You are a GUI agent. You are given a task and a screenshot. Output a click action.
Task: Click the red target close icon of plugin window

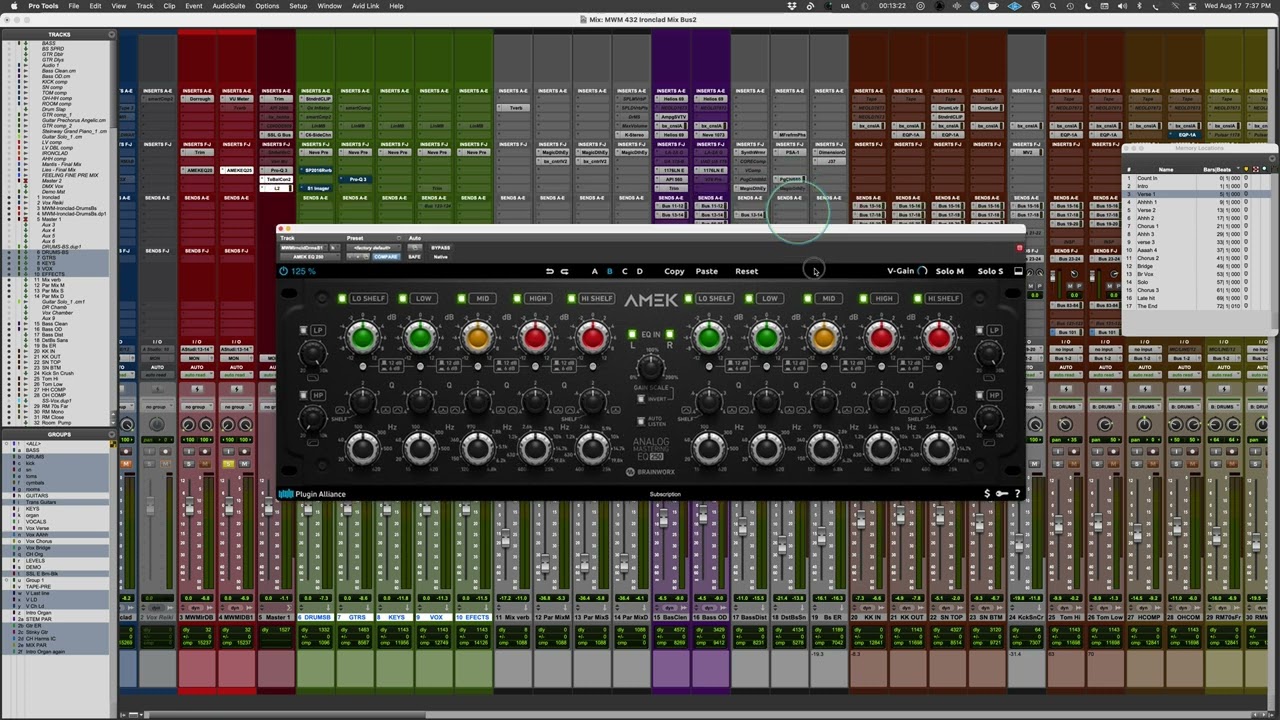click(x=1019, y=248)
